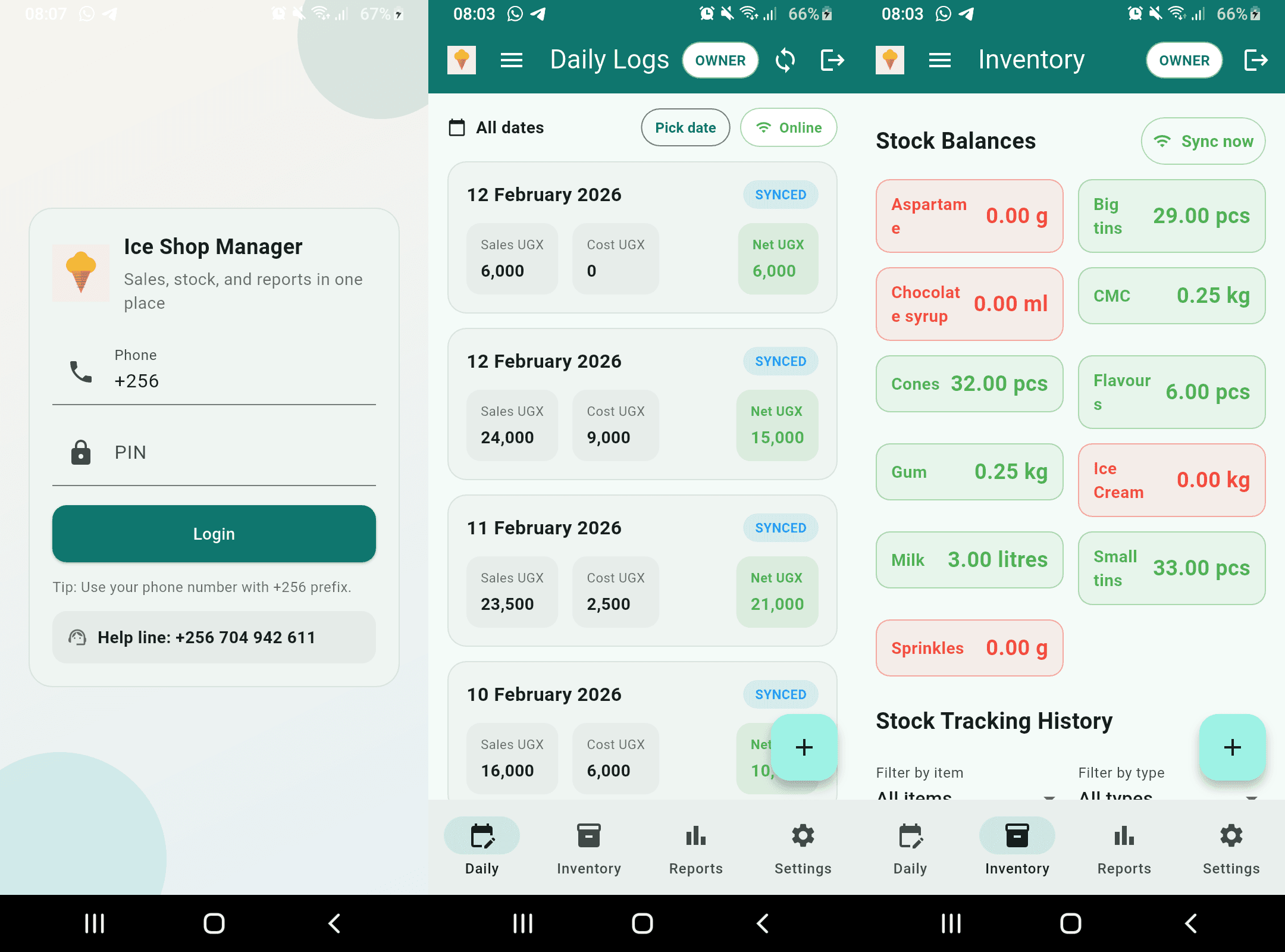Screen dimensions: 1285x952
Task: Toggle the Online status chip
Action: 788,127
